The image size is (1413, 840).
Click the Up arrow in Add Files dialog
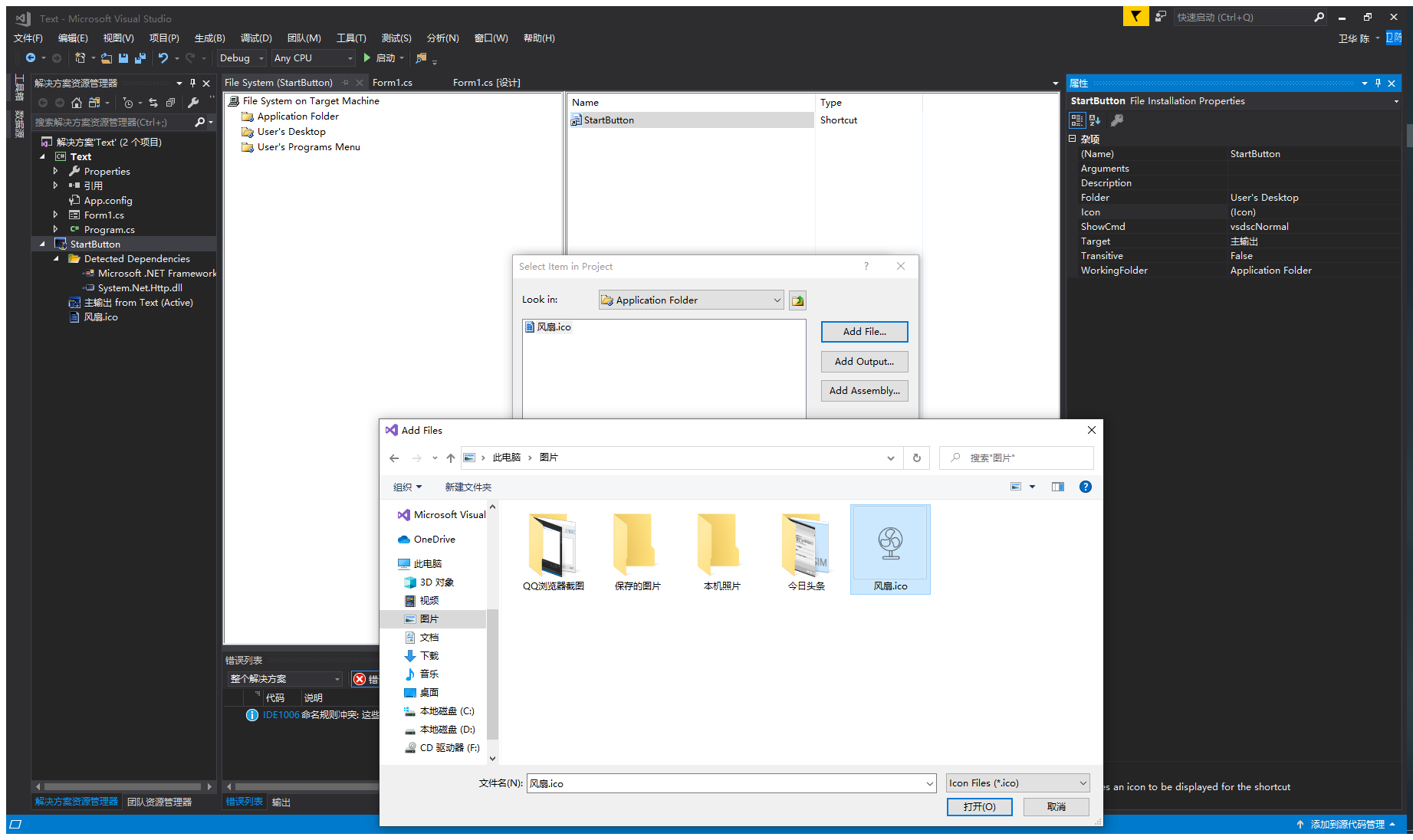click(451, 458)
